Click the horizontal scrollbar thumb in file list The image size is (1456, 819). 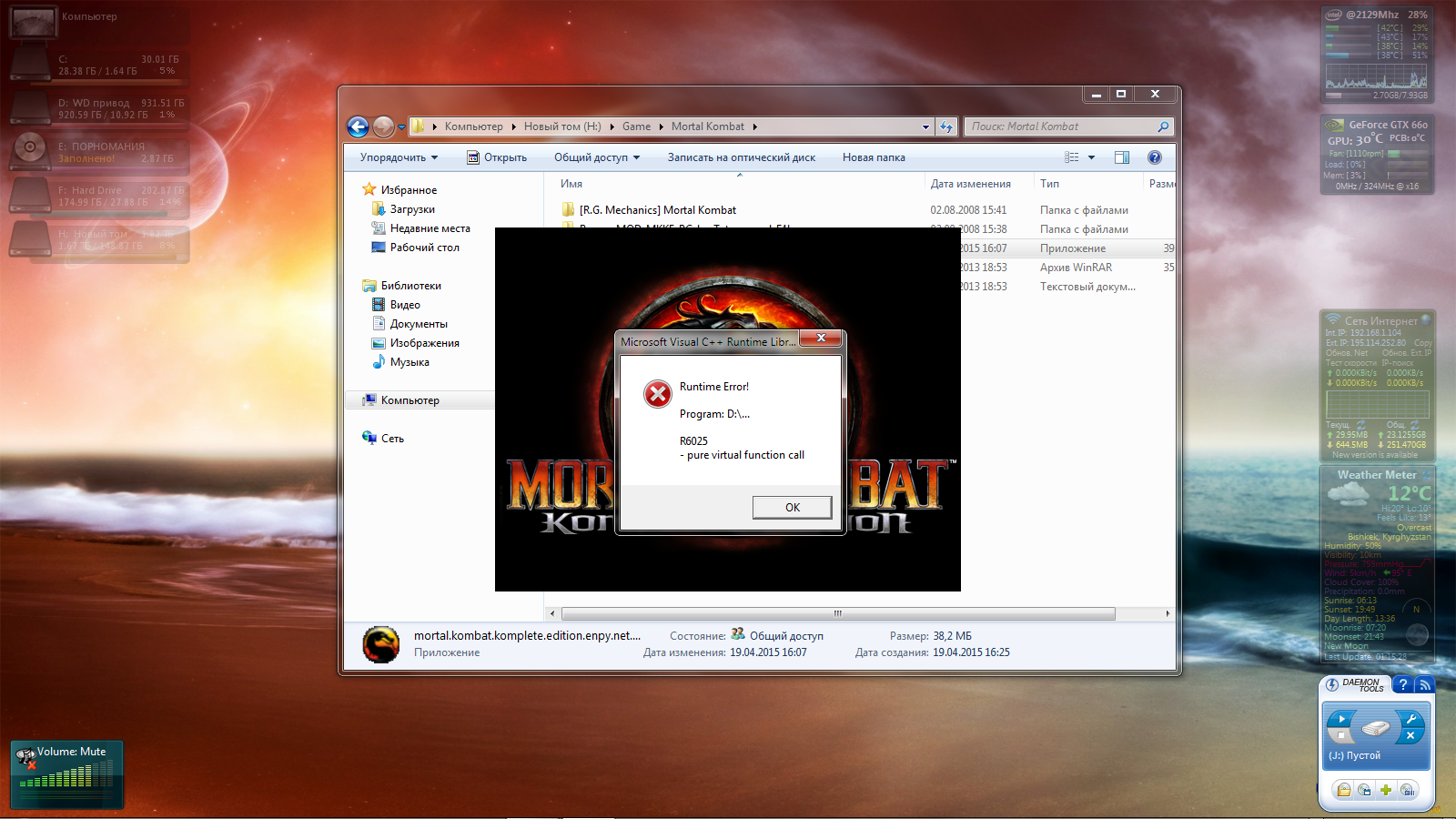point(838,614)
